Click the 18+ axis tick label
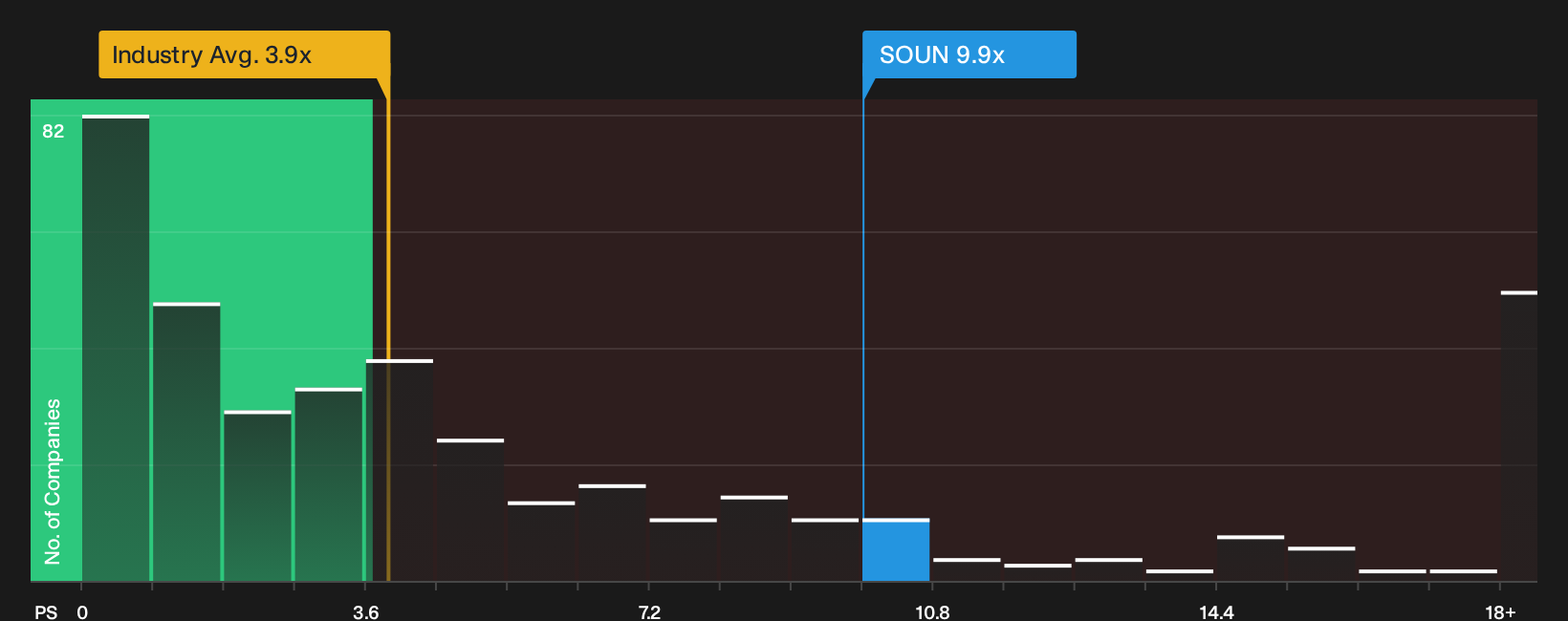1568x621 pixels. pyautogui.click(x=1500, y=612)
